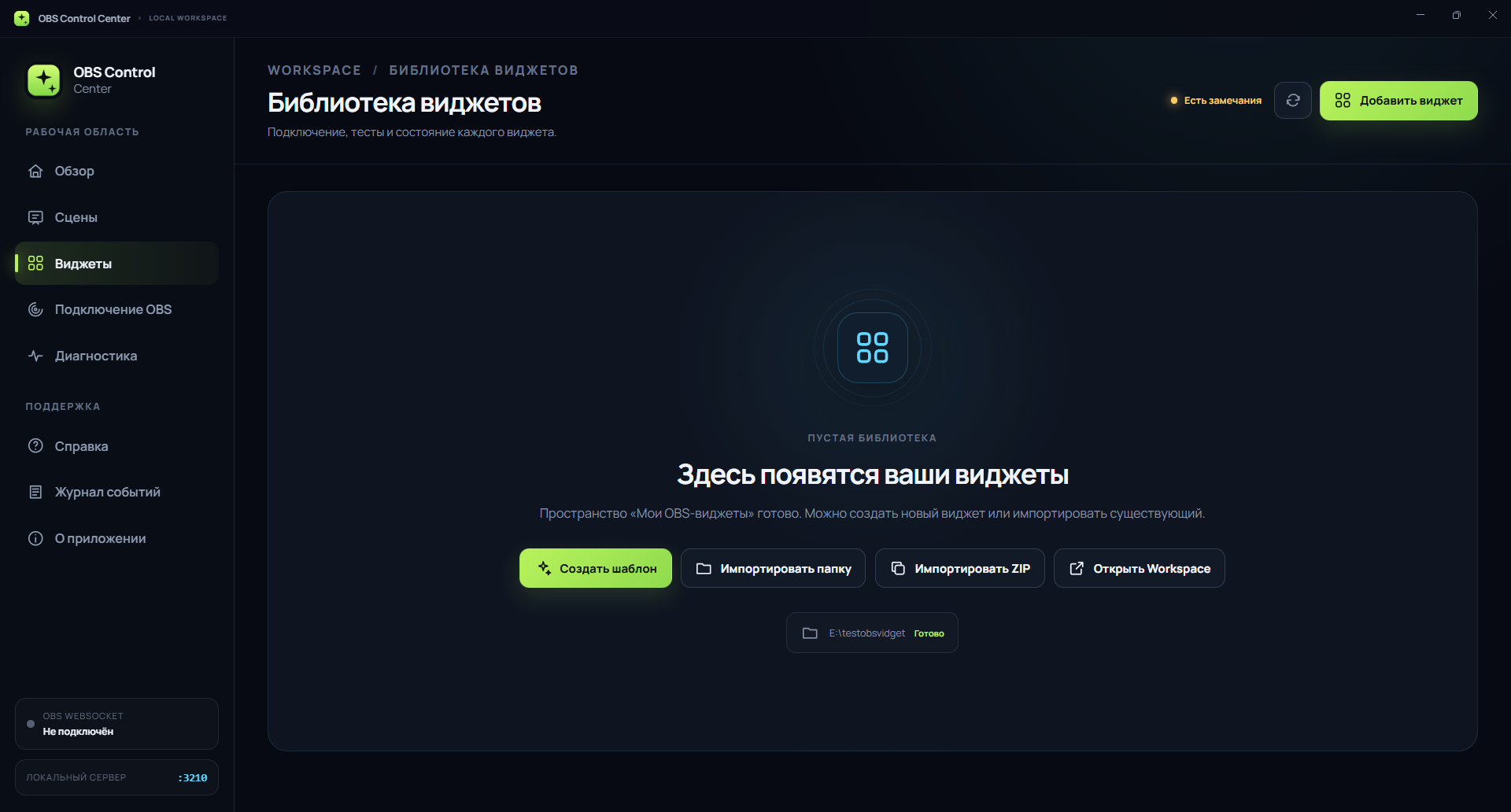Click the copy icon on Импортировать ZIP

pos(898,568)
